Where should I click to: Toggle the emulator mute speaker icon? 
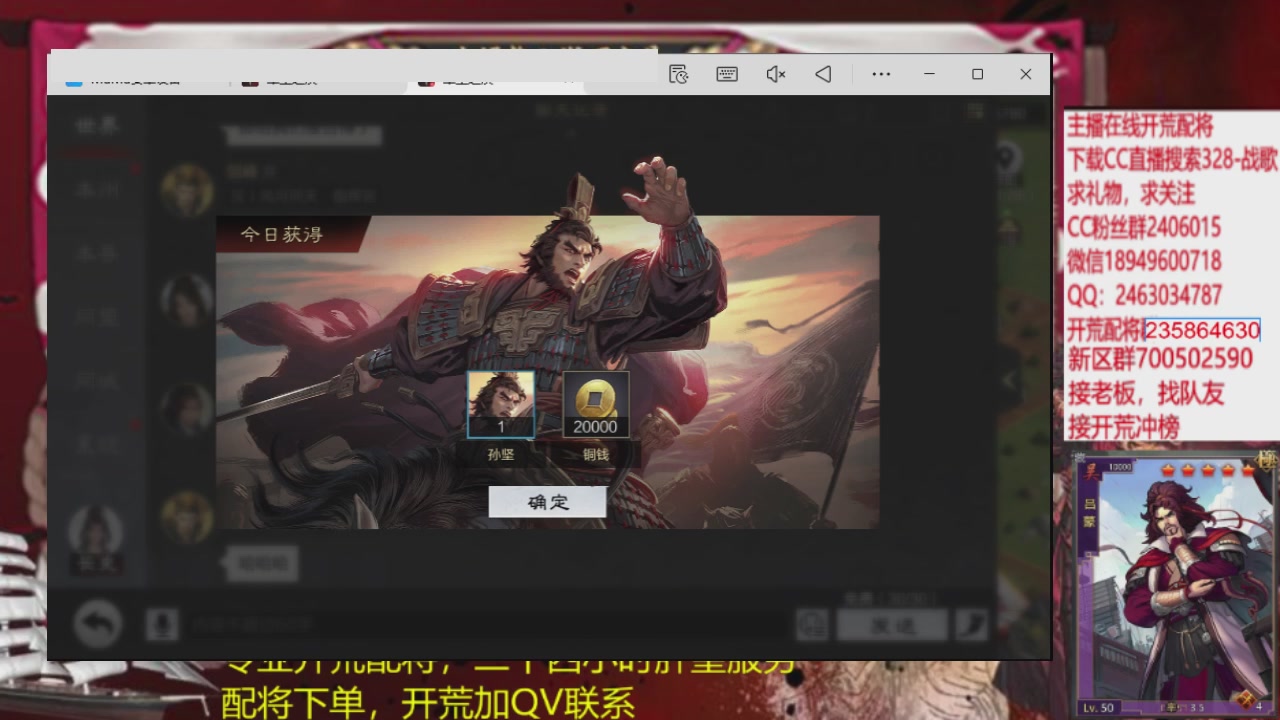[x=775, y=74]
